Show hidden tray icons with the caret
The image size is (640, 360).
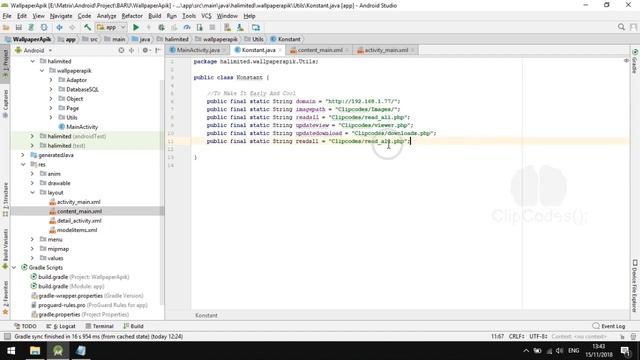pos(526,351)
